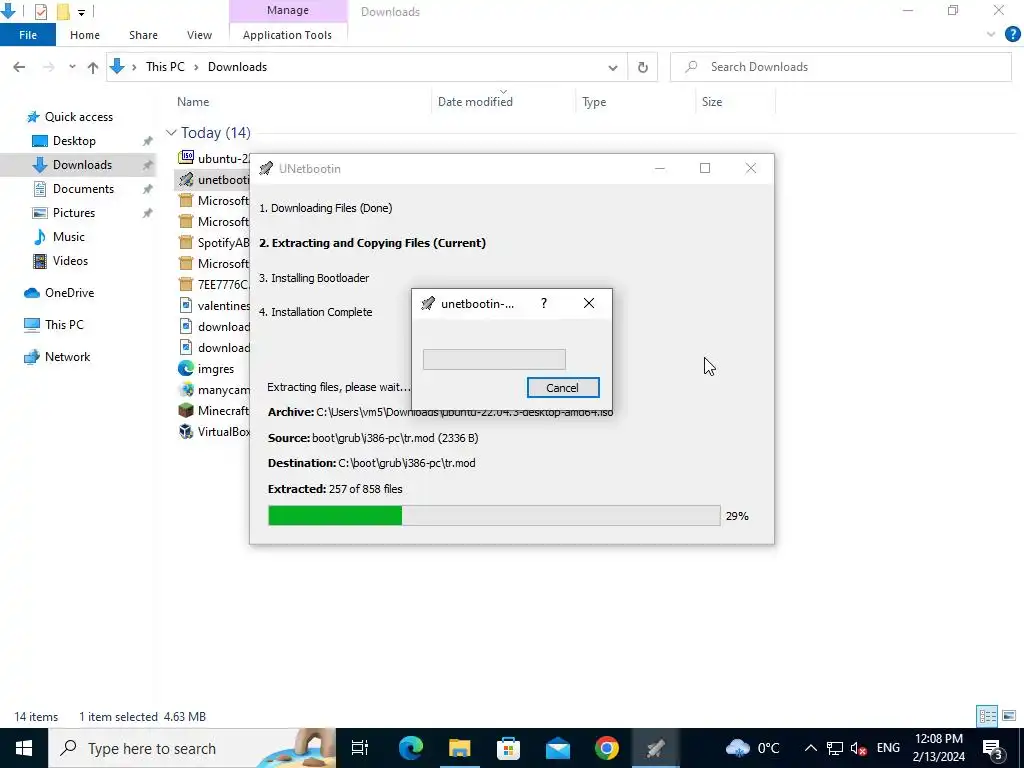Click the Search Downloads box
The height and width of the screenshot is (768, 1024).
[x=840, y=67]
